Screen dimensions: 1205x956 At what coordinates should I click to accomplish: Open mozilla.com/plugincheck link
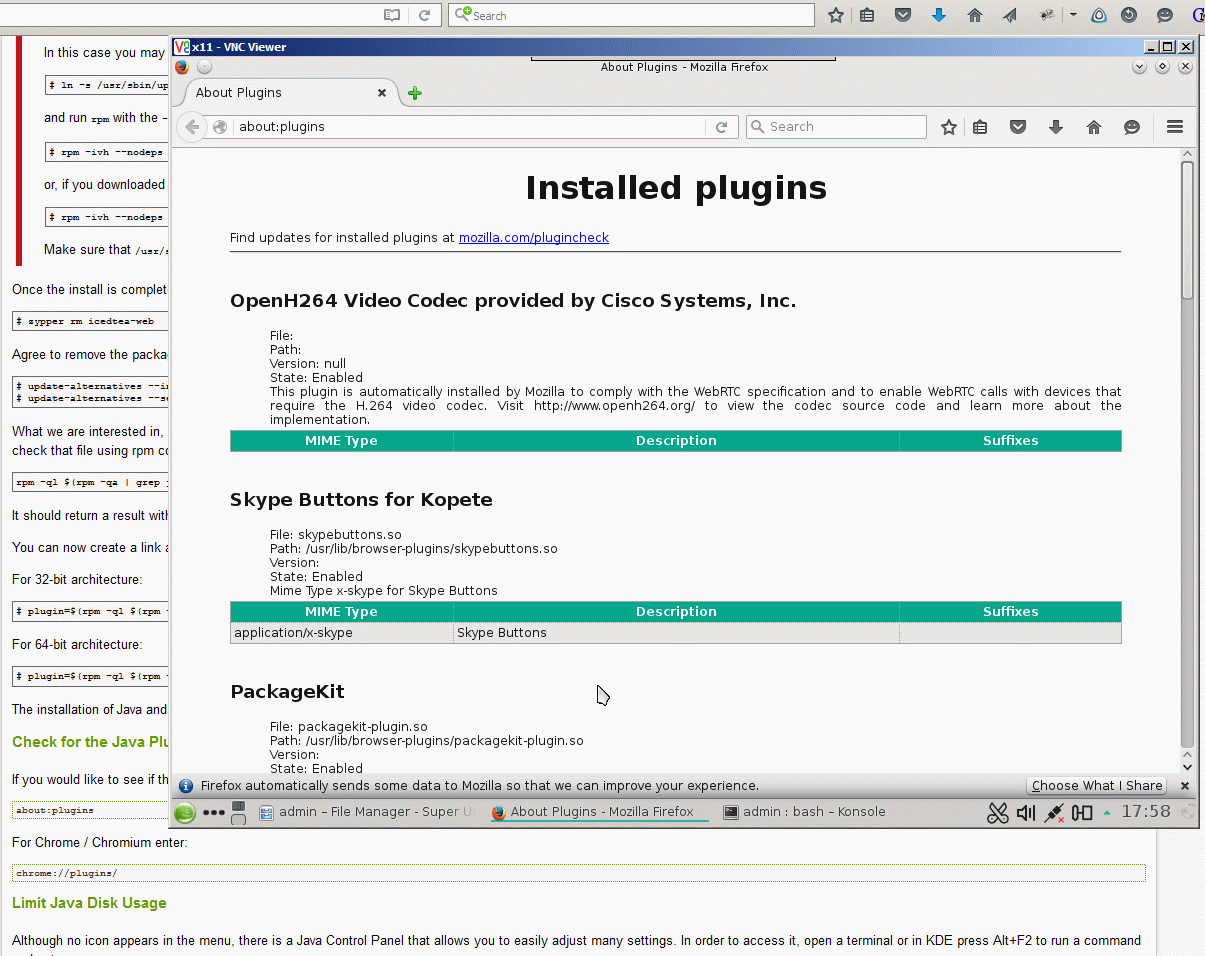coord(534,238)
